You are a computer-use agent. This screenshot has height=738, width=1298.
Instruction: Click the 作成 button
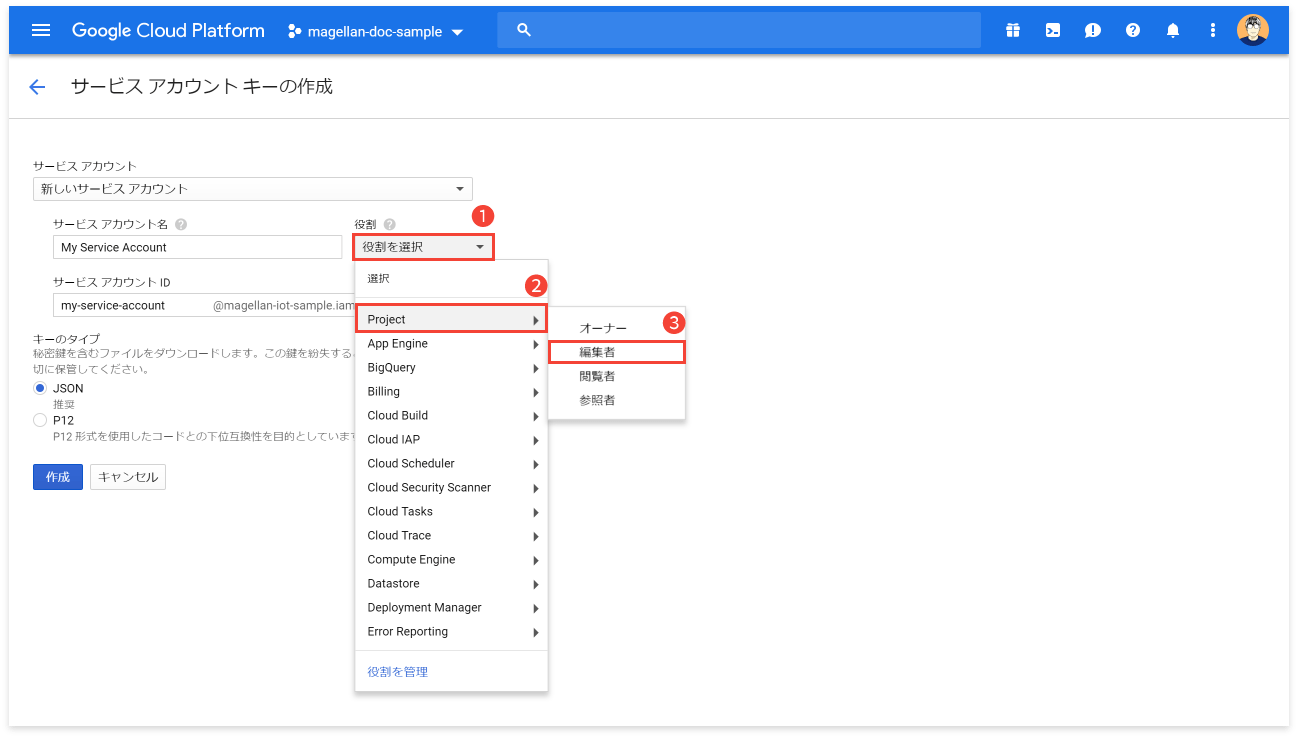click(x=58, y=477)
